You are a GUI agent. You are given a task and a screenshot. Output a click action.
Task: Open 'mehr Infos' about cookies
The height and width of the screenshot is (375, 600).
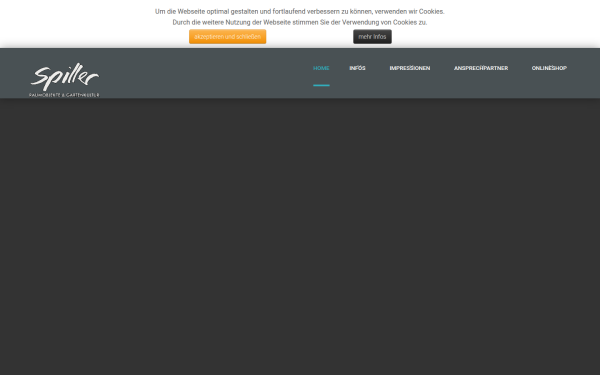[x=372, y=37]
